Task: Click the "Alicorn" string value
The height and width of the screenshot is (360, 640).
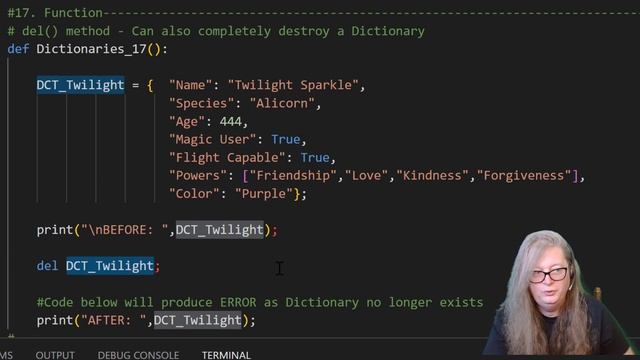Action: (282, 103)
